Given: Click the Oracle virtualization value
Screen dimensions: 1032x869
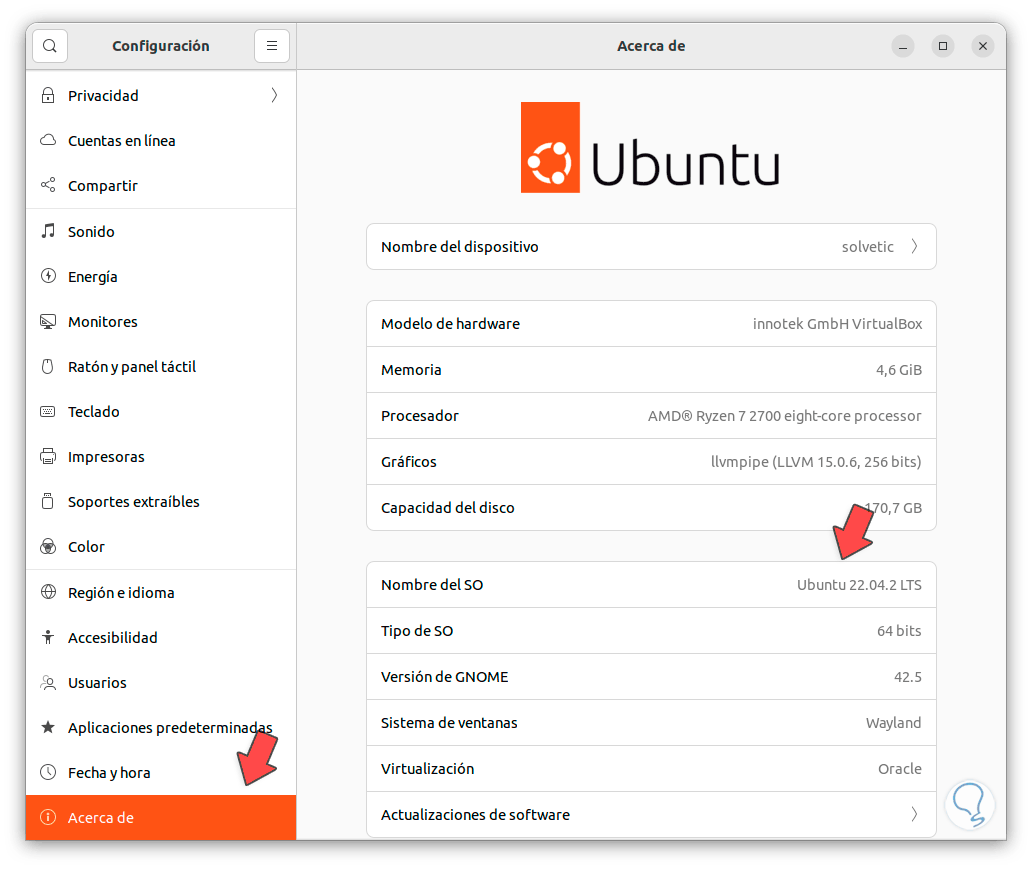Looking at the screenshot, I should click(x=900, y=769).
